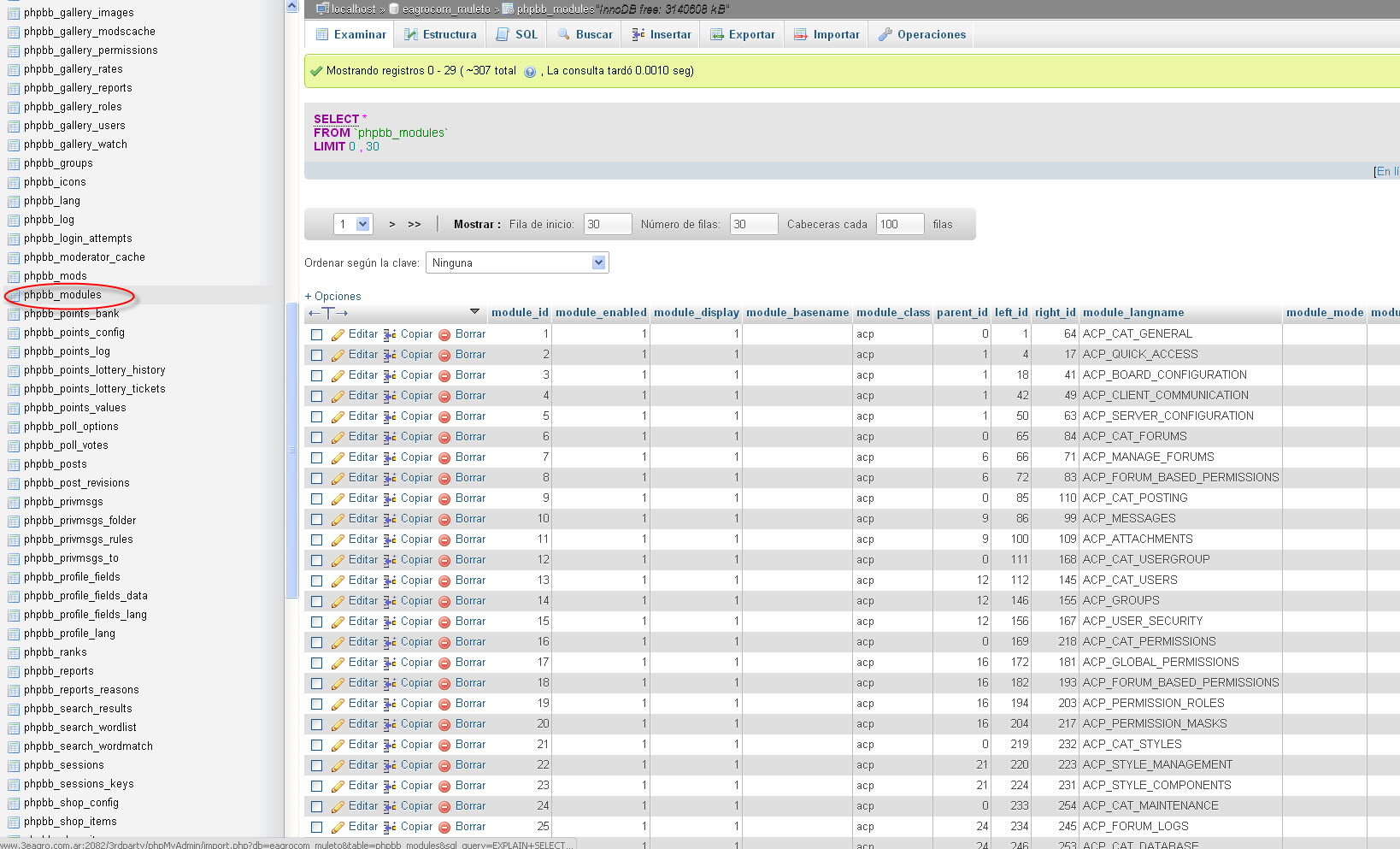Open the page number dropdown
Image resolution: width=1400 pixels, height=849 pixels.
353,224
